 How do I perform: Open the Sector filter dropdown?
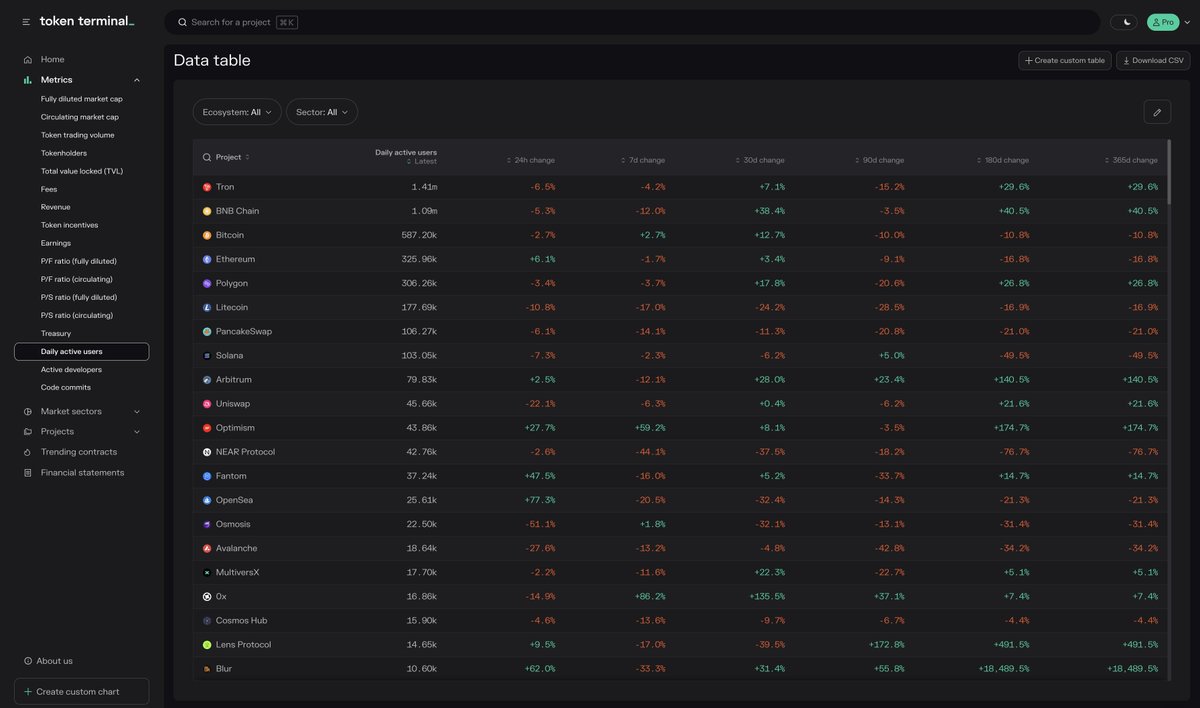point(322,112)
